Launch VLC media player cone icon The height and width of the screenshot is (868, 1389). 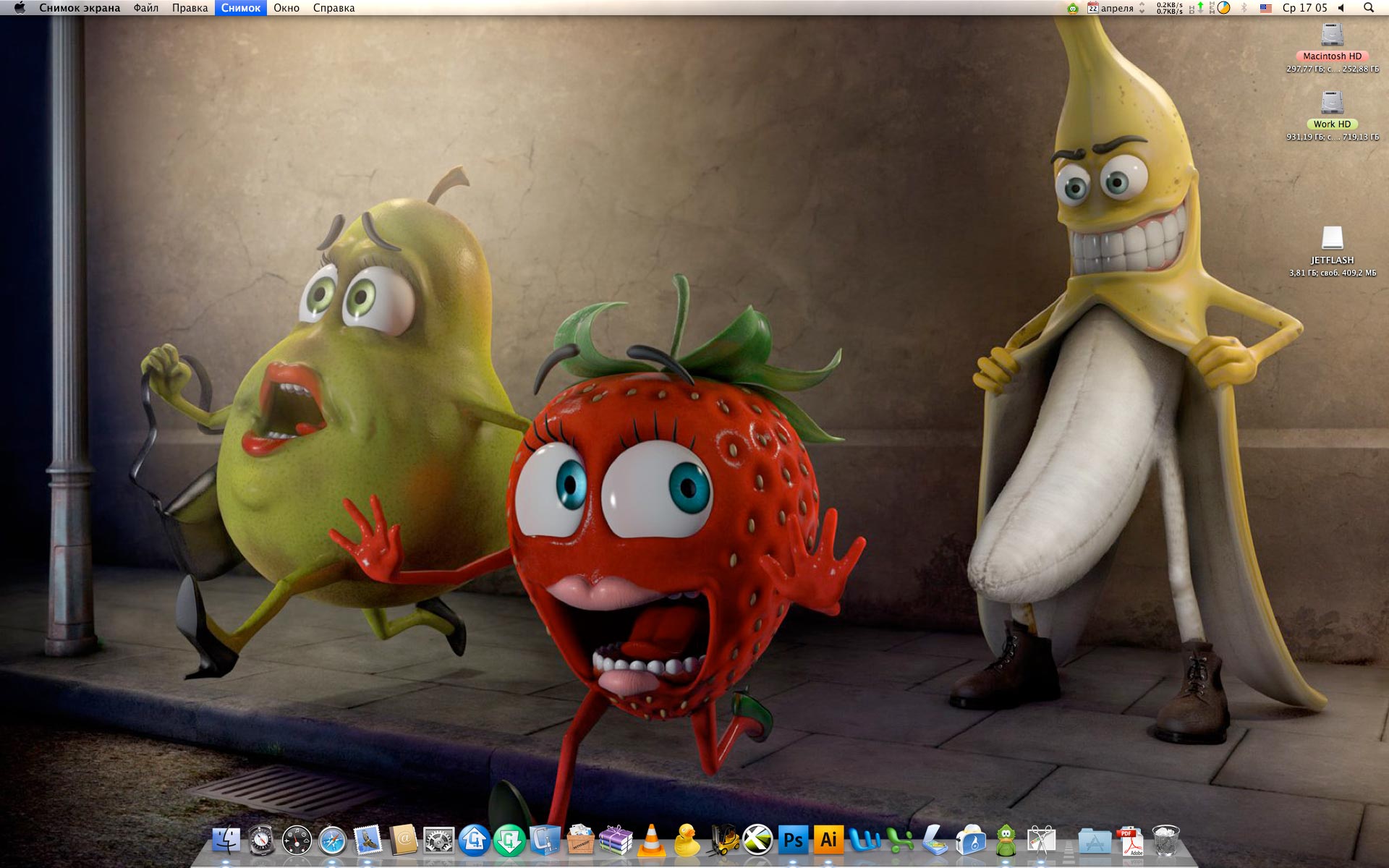[652, 841]
